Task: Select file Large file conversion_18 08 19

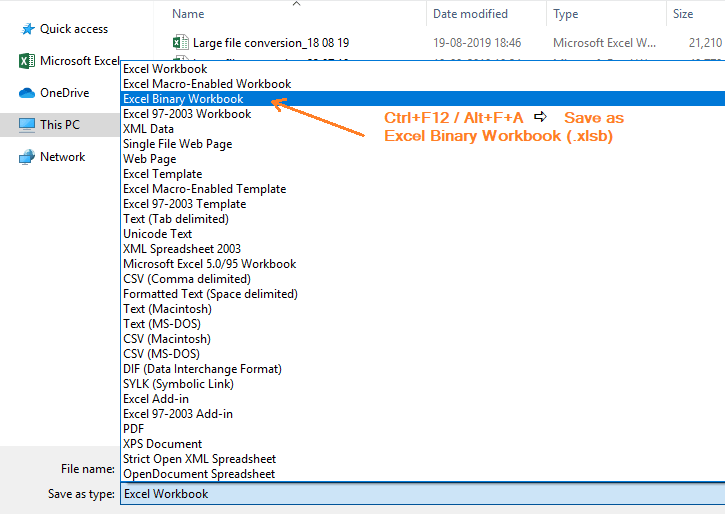Action: point(271,43)
